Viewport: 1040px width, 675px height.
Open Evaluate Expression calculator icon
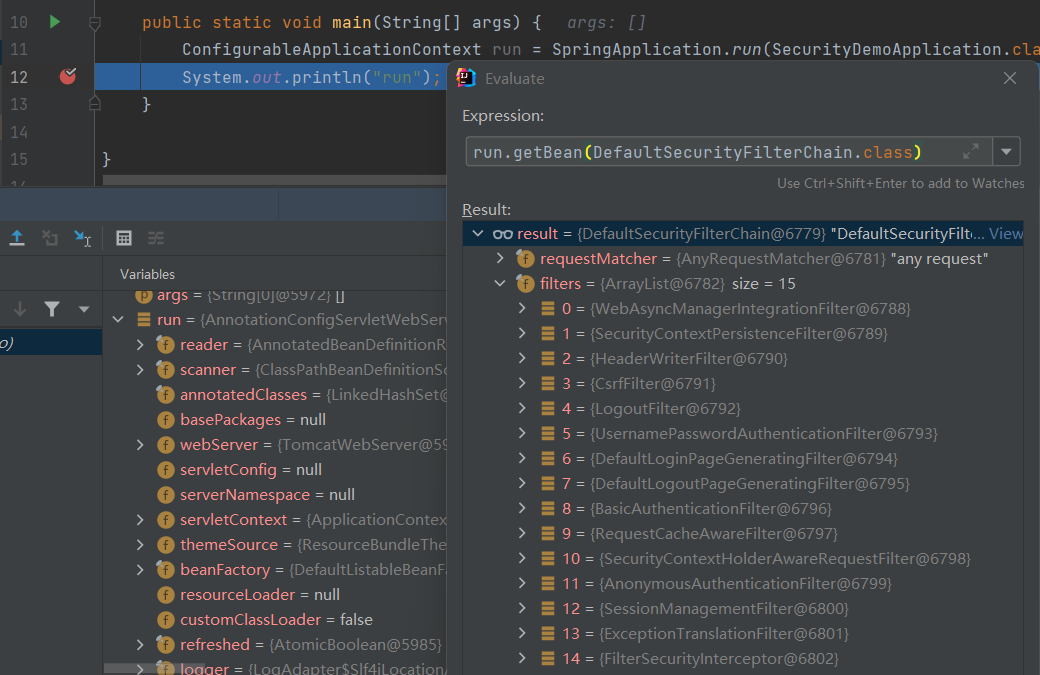click(124, 238)
